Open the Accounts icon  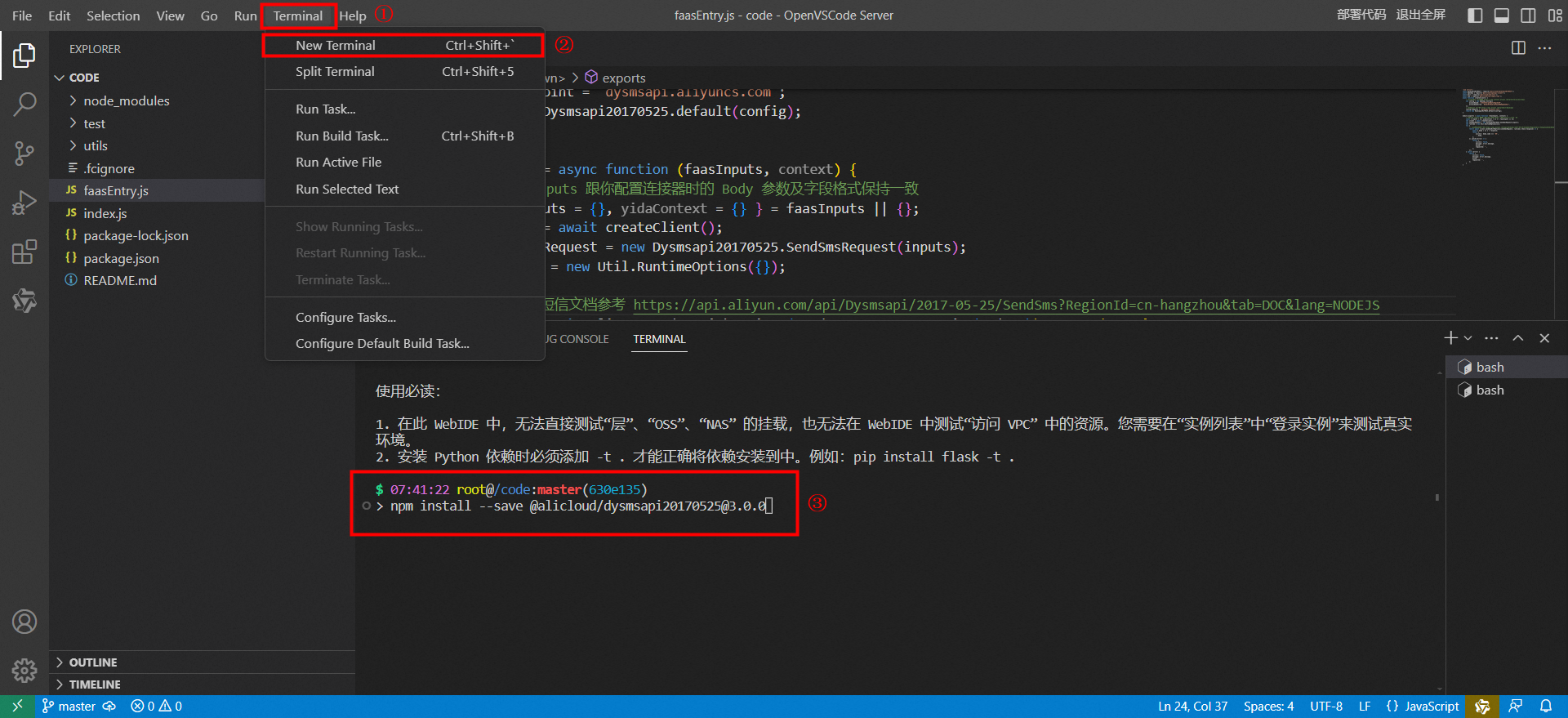click(x=24, y=622)
